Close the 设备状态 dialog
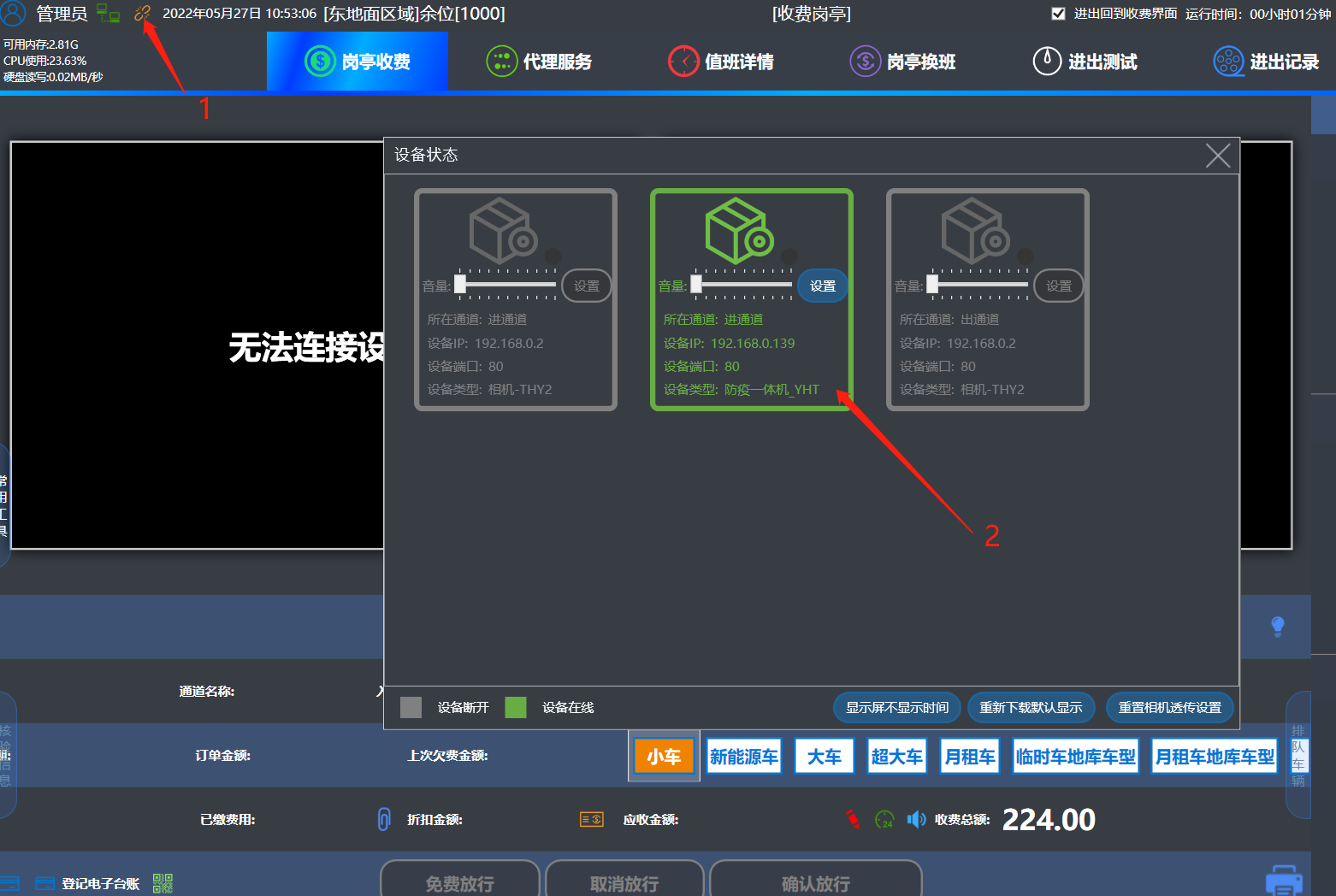The image size is (1336, 896). click(1218, 155)
